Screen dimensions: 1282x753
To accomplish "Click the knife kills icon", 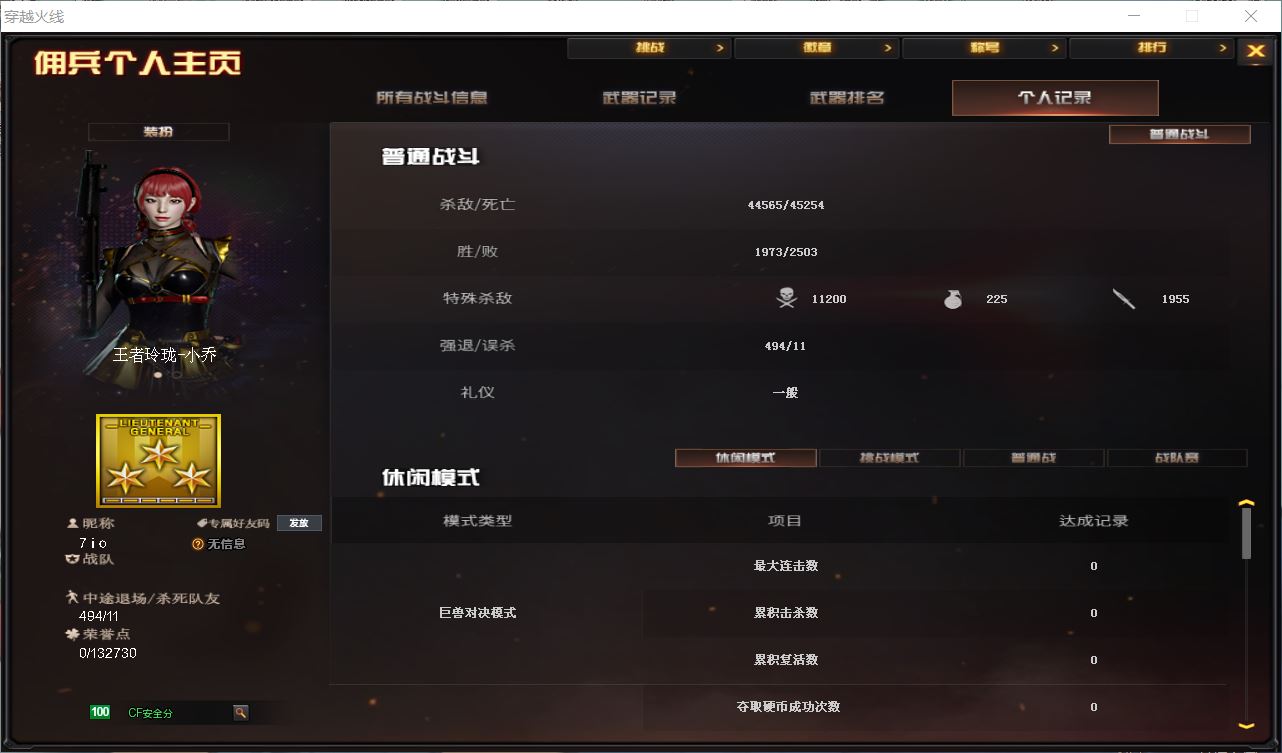I will (1124, 298).
